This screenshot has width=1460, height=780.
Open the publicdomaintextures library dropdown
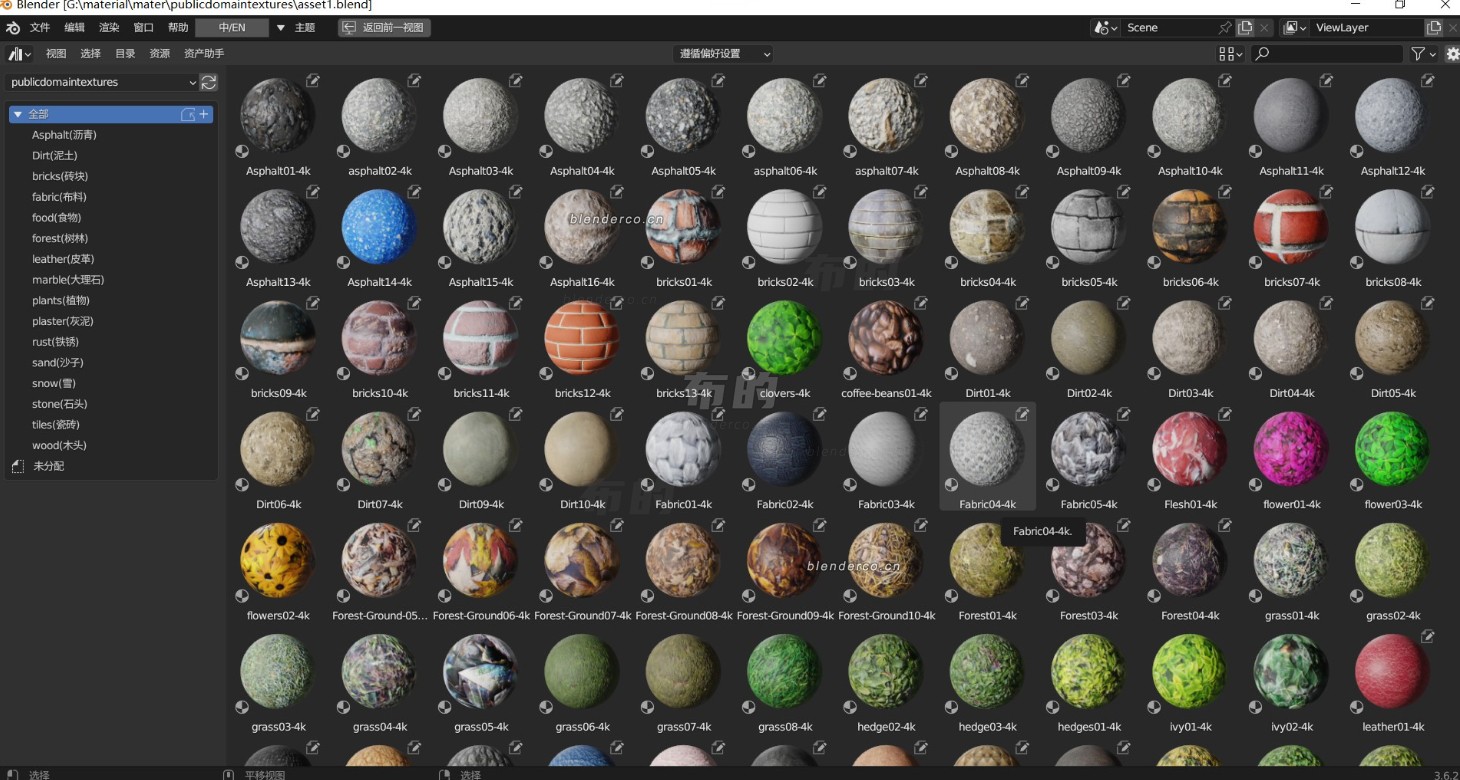pyautogui.click(x=102, y=83)
